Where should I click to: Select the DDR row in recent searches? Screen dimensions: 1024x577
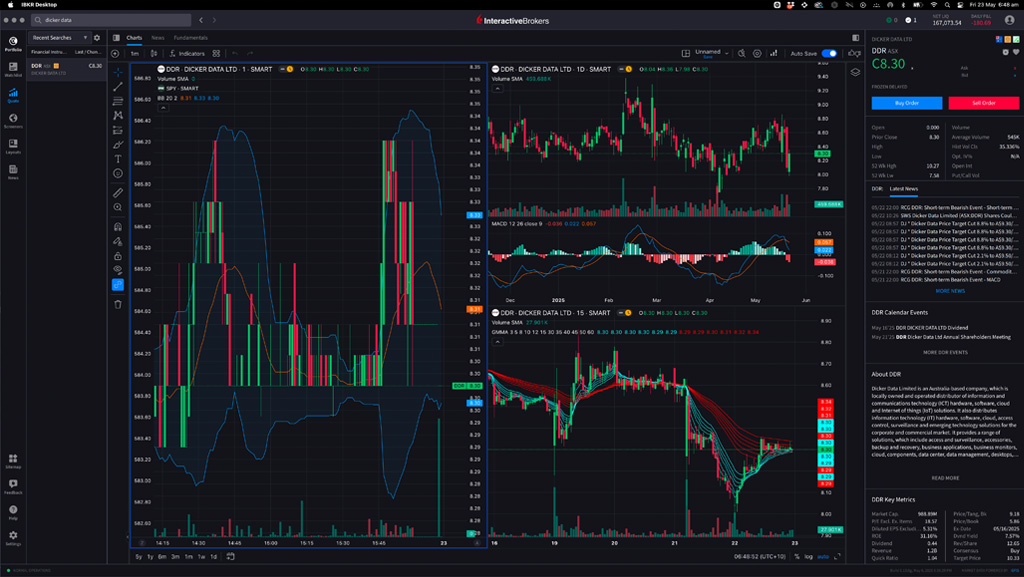pyautogui.click(x=66, y=69)
